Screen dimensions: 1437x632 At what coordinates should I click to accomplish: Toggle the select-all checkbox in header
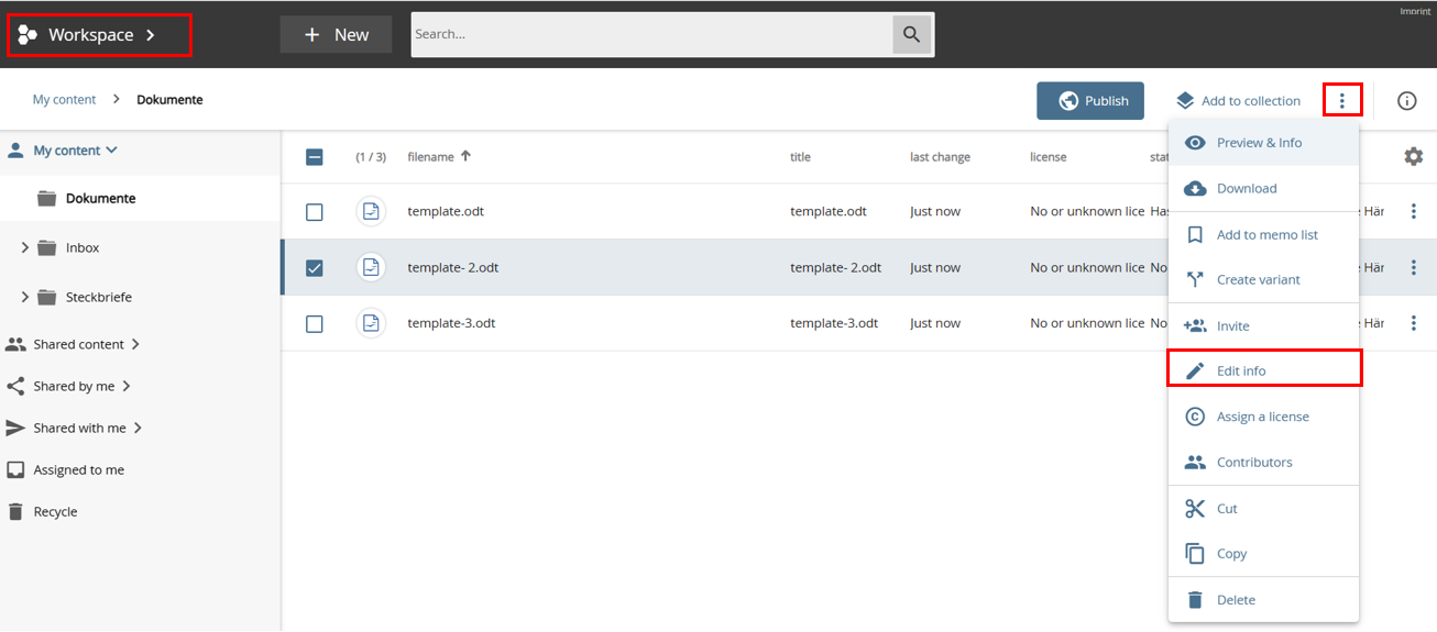pyautogui.click(x=314, y=157)
